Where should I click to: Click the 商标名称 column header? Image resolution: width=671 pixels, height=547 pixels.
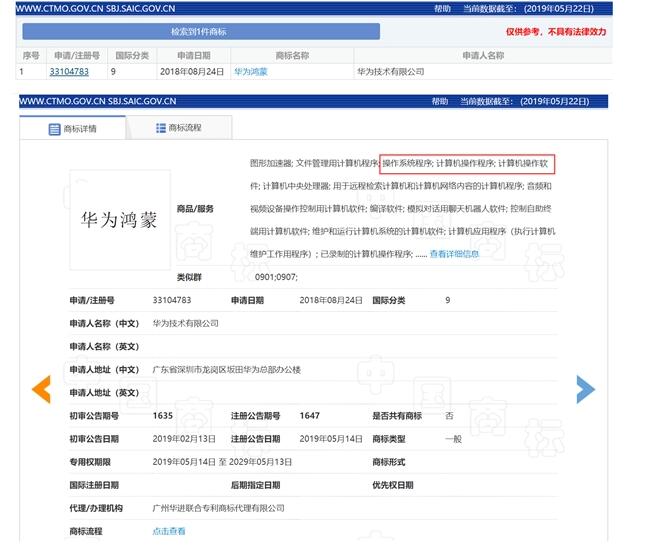[x=292, y=56]
